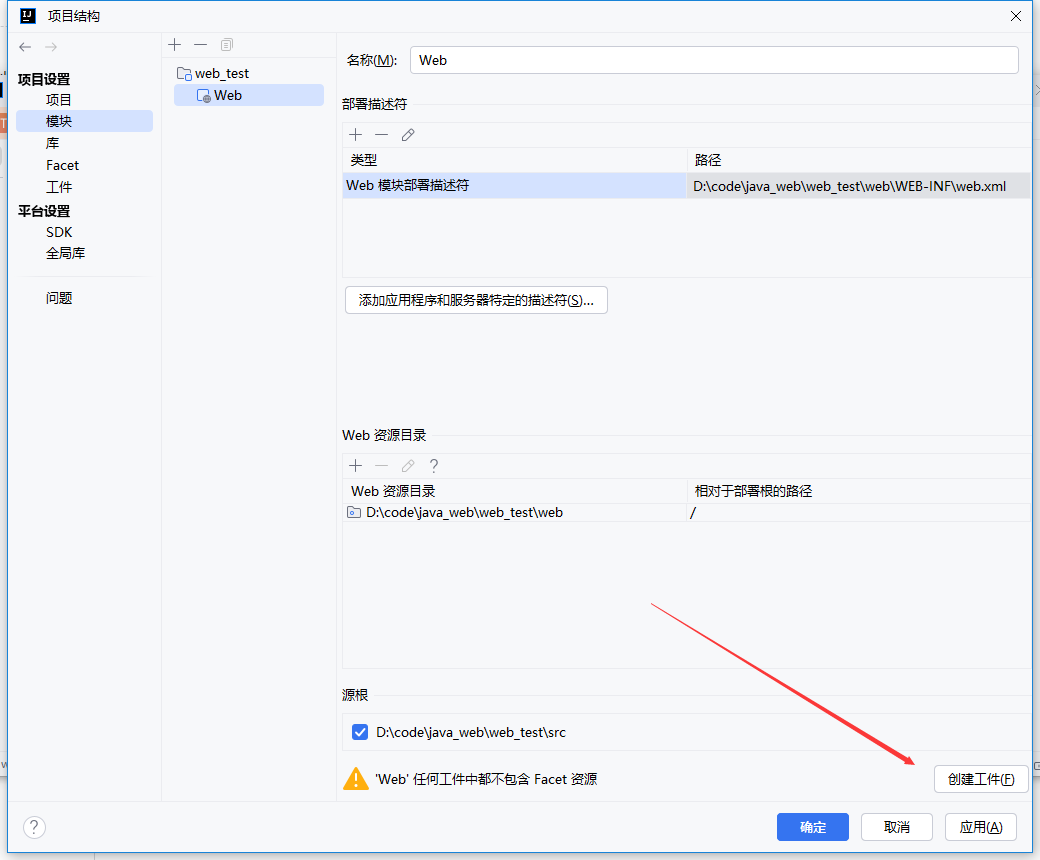The height and width of the screenshot is (860, 1040).
Task: Click the back navigation arrow
Action: point(26,47)
